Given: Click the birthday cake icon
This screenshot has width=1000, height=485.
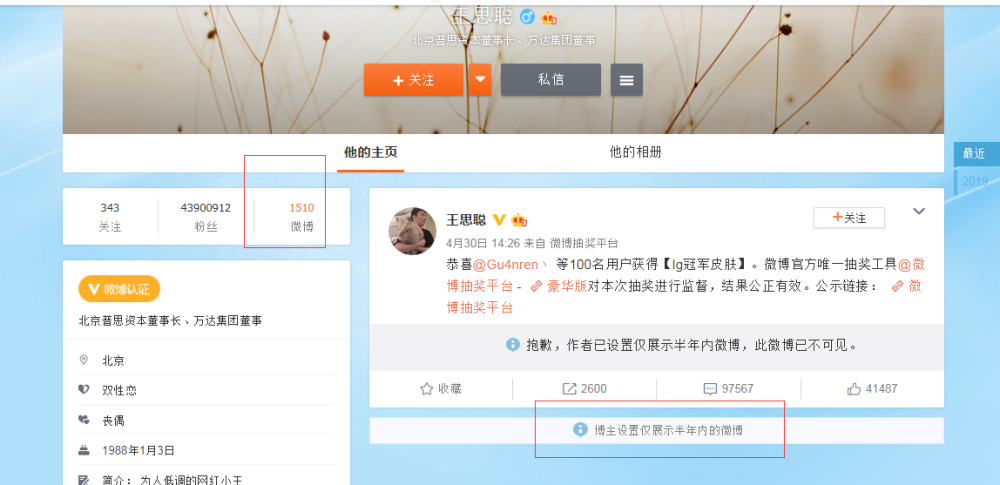Looking at the screenshot, I should click(84, 450).
